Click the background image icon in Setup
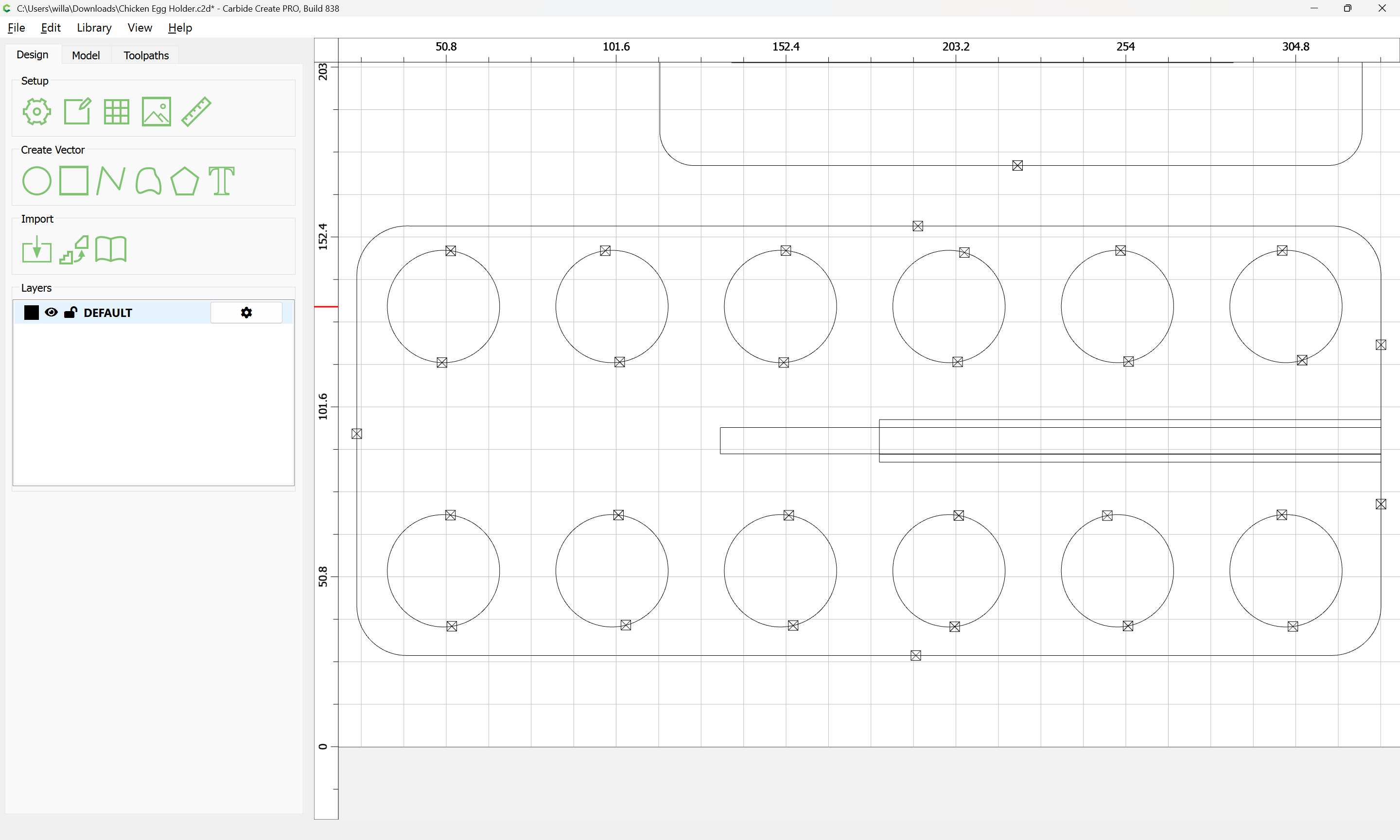Image resolution: width=1400 pixels, height=840 pixels. [x=156, y=111]
